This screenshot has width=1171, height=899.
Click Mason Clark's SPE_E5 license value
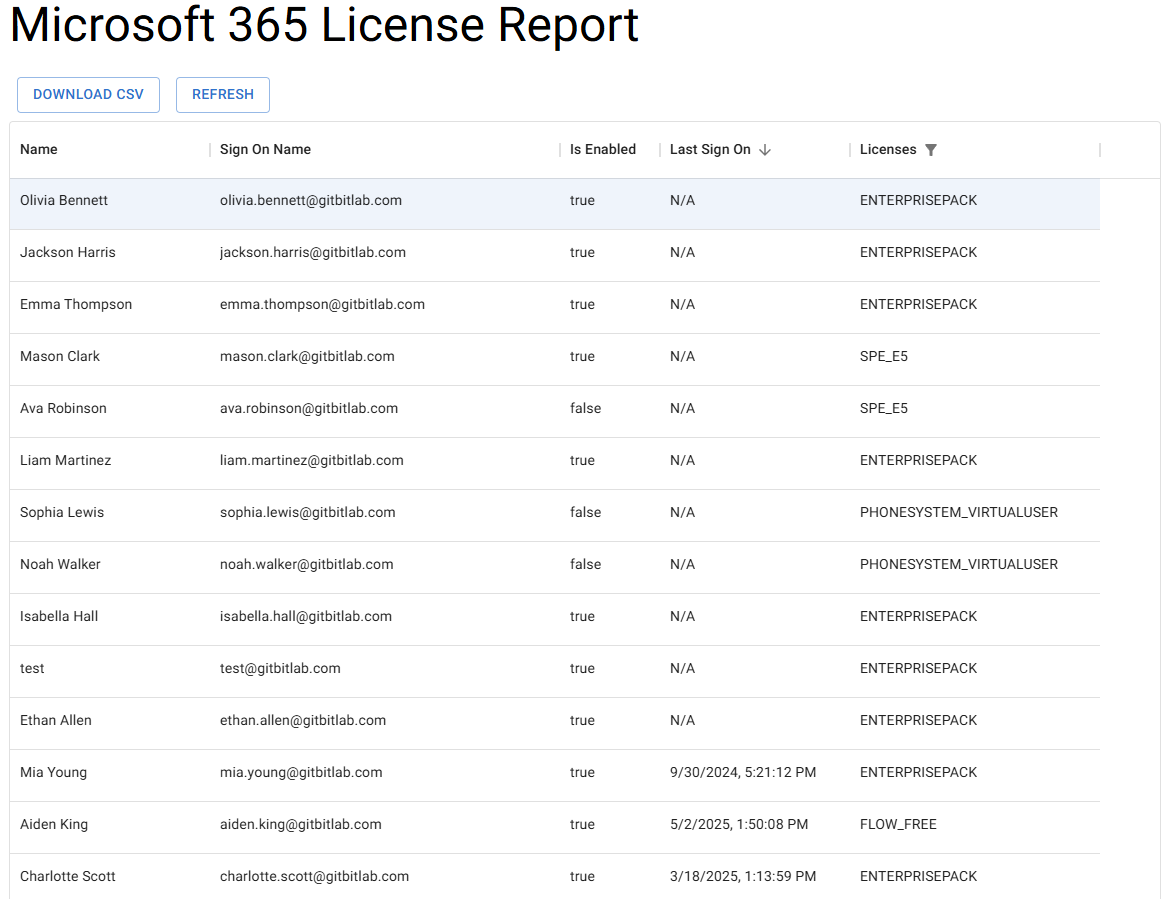click(x=884, y=356)
